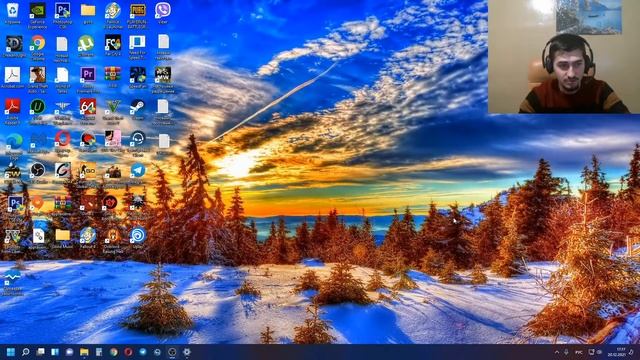Viewport: 640px width, 360px height.
Task: Switch to OBS Studio taskbar icon
Action: tap(172, 352)
